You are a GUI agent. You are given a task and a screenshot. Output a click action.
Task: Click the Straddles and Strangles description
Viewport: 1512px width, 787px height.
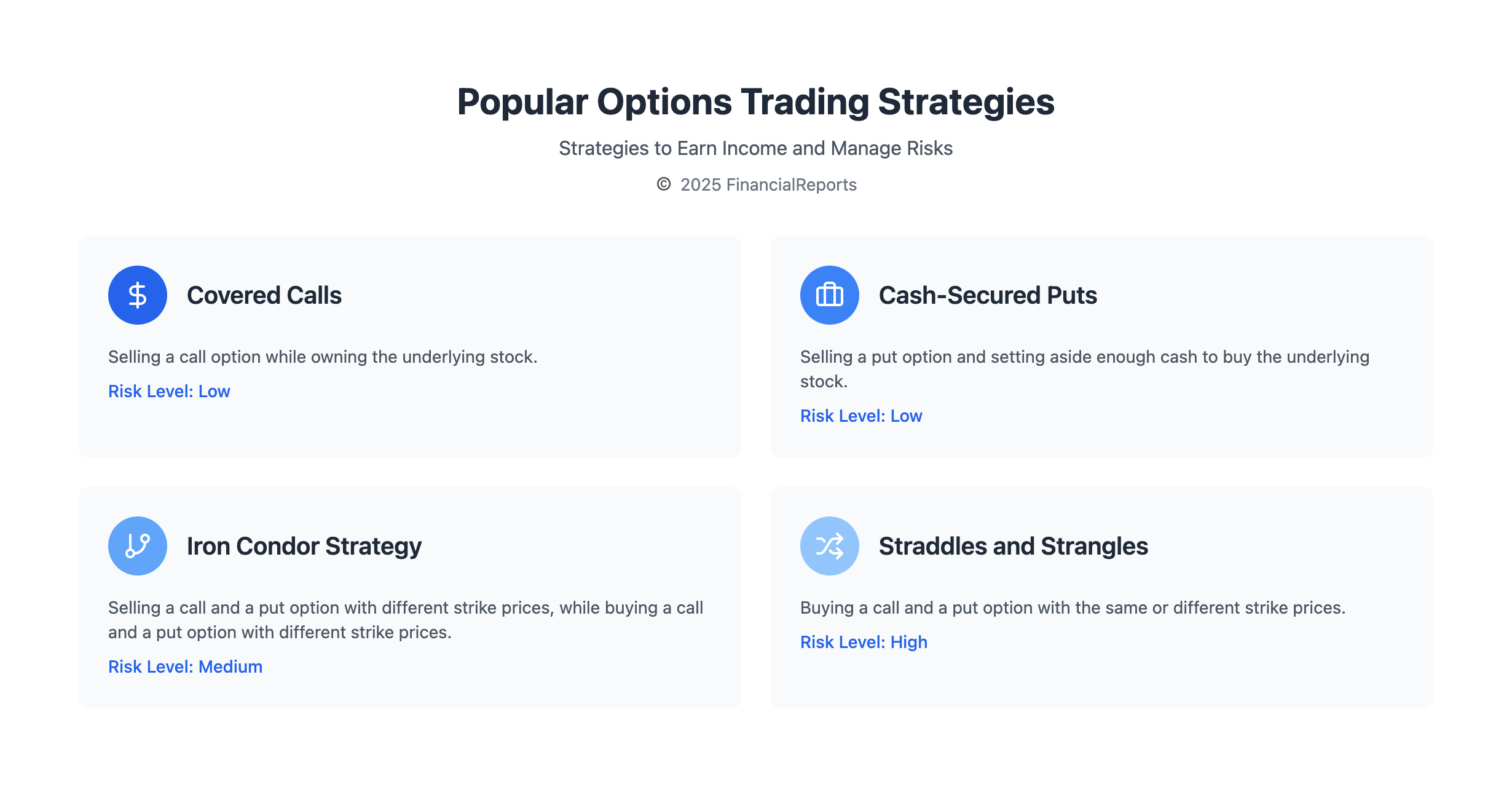point(1073,607)
